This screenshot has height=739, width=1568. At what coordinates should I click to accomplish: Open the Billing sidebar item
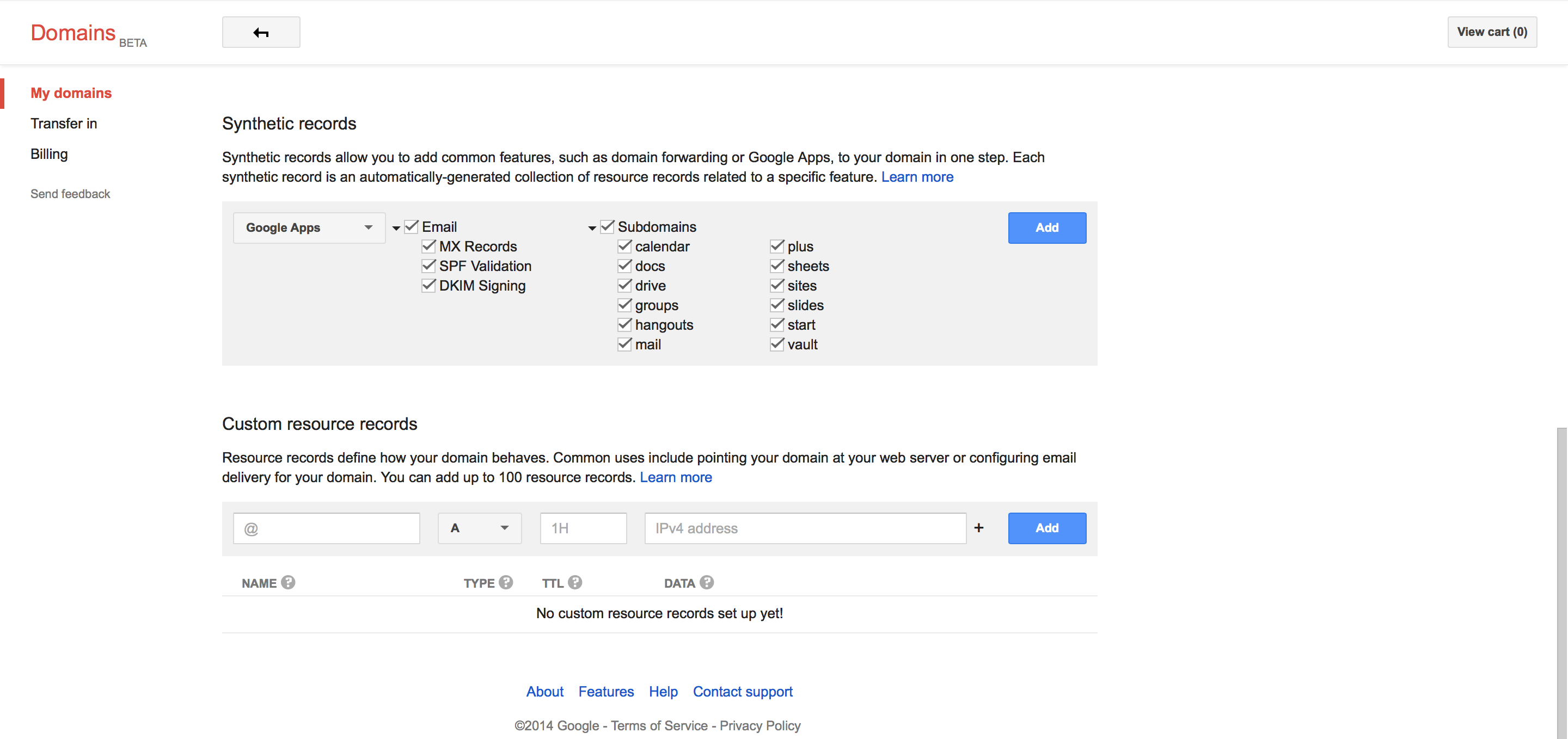[x=50, y=154]
